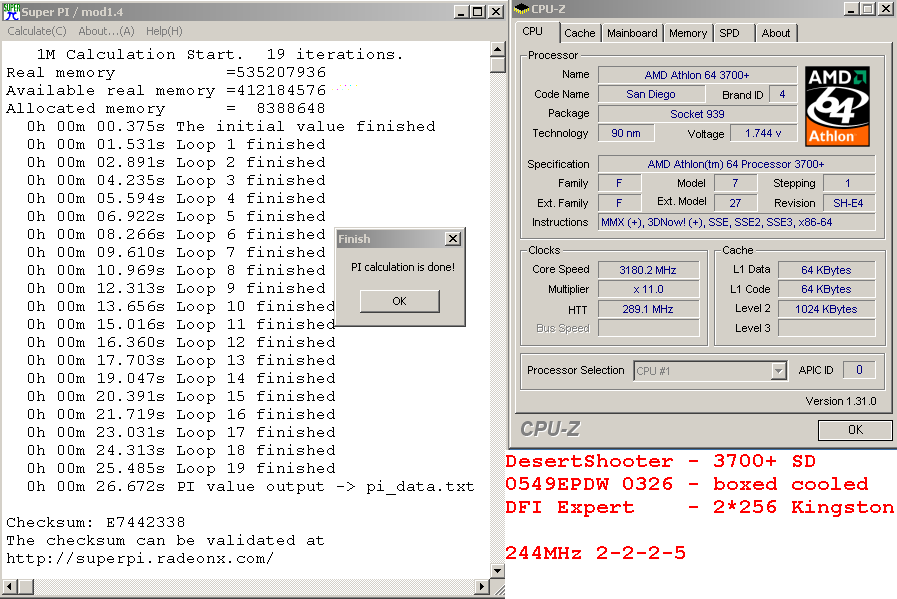Image resolution: width=897 pixels, height=599 pixels.
Task: Click the http://superpi.radeonx.com/ text
Action: click(140, 558)
